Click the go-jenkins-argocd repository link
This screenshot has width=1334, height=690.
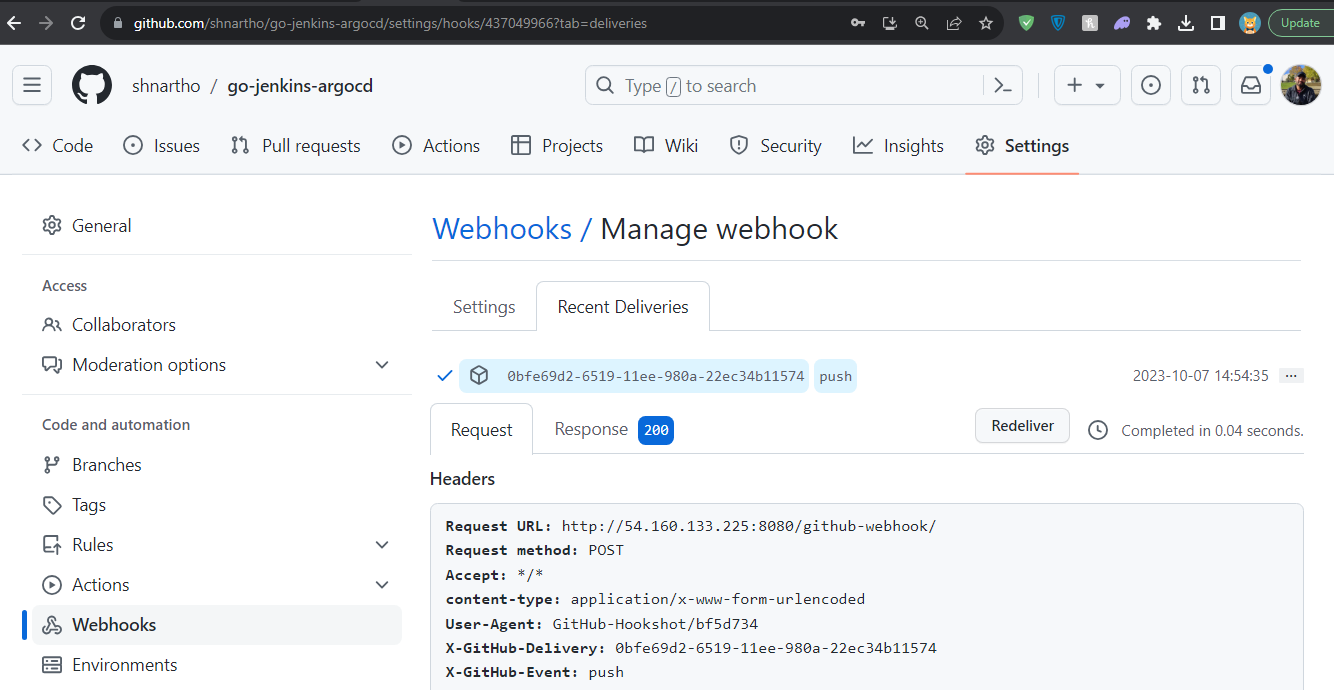pyautogui.click(x=300, y=86)
